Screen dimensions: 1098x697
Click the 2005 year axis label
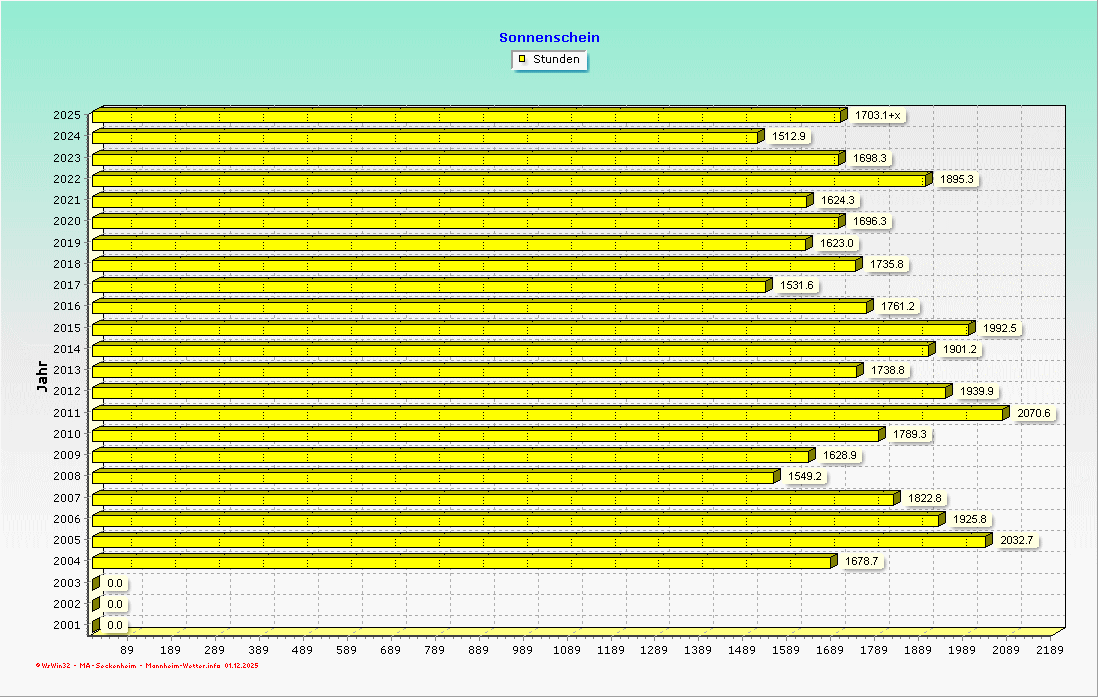(x=67, y=540)
